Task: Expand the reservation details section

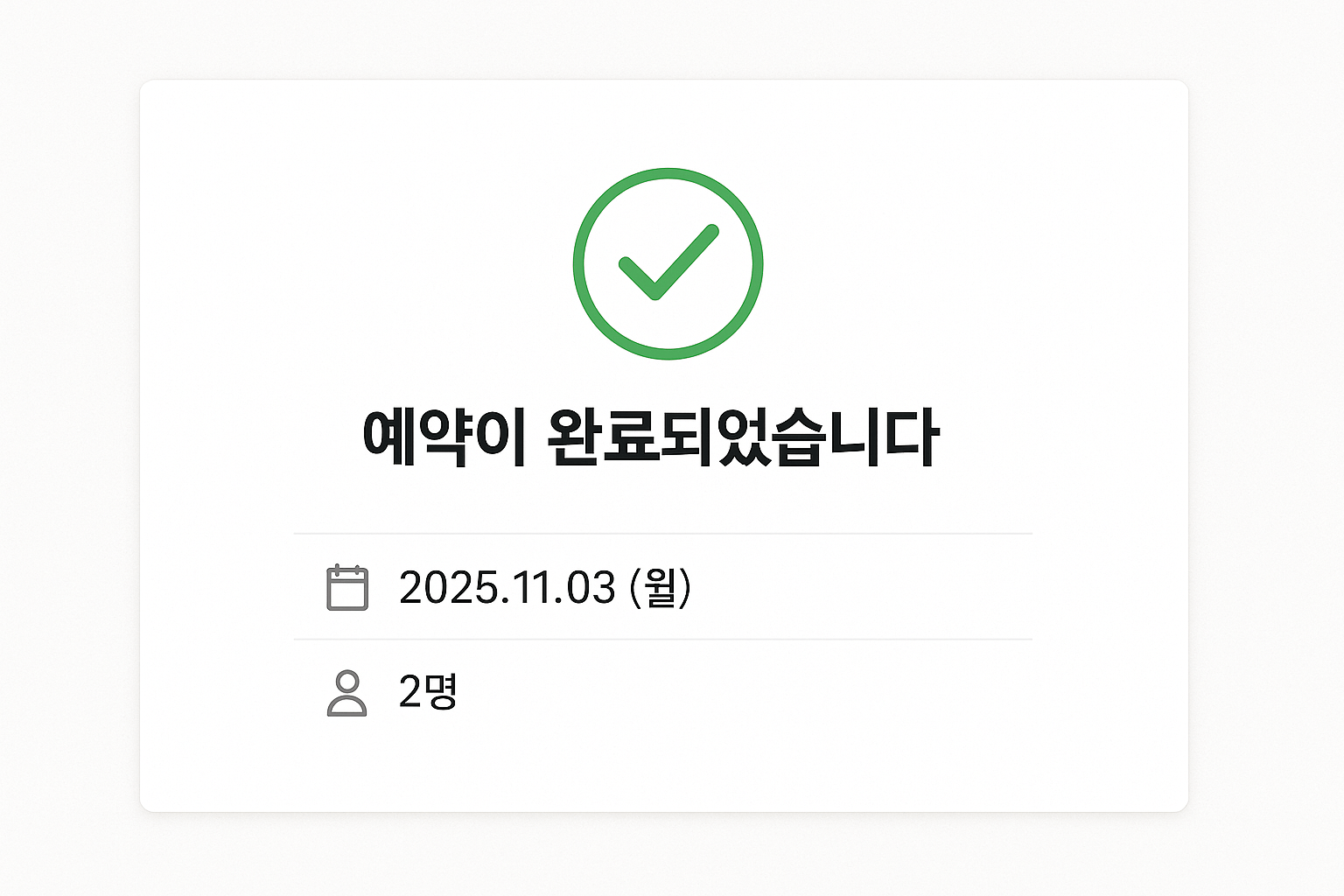Action: click(x=663, y=639)
